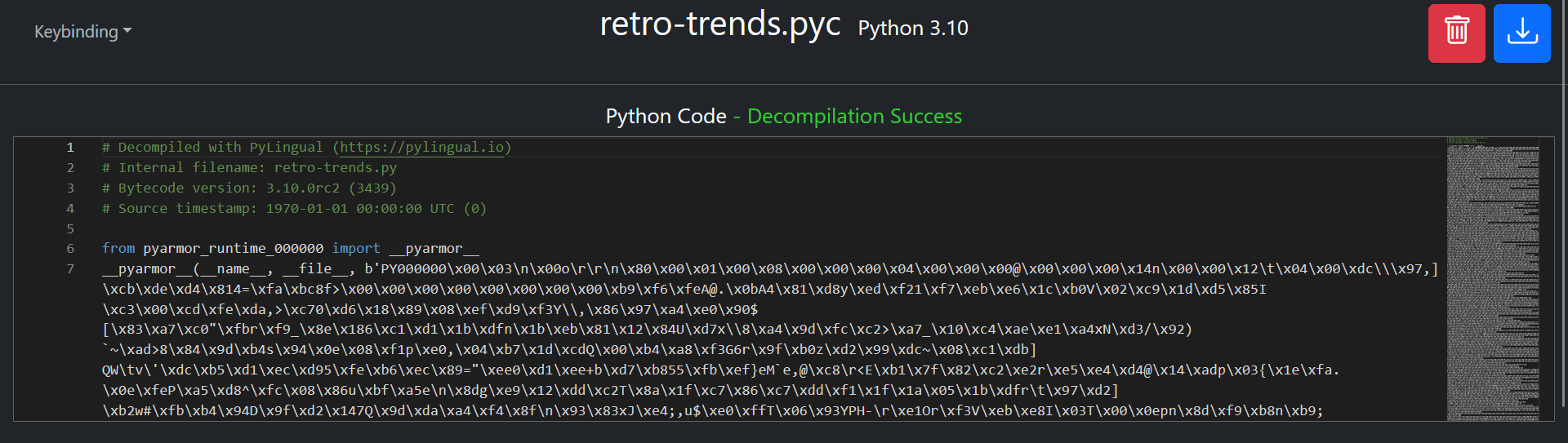
Task: Click the Decompilation Success status text
Action: pyautogui.click(x=854, y=117)
